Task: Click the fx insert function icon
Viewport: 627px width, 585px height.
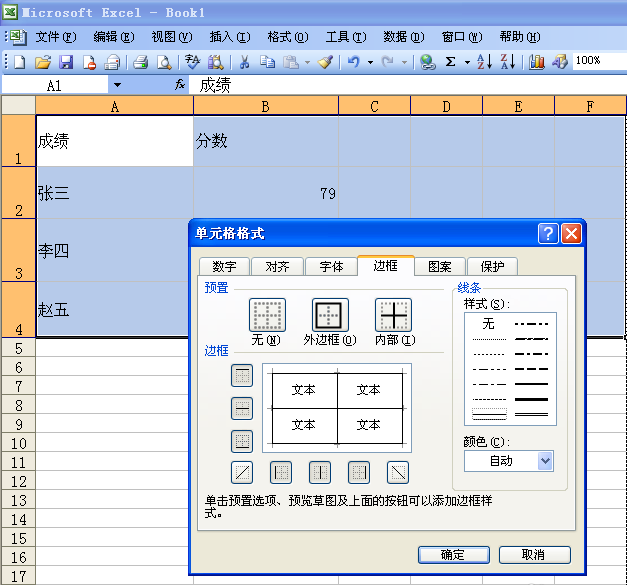Action: pos(180,84)
